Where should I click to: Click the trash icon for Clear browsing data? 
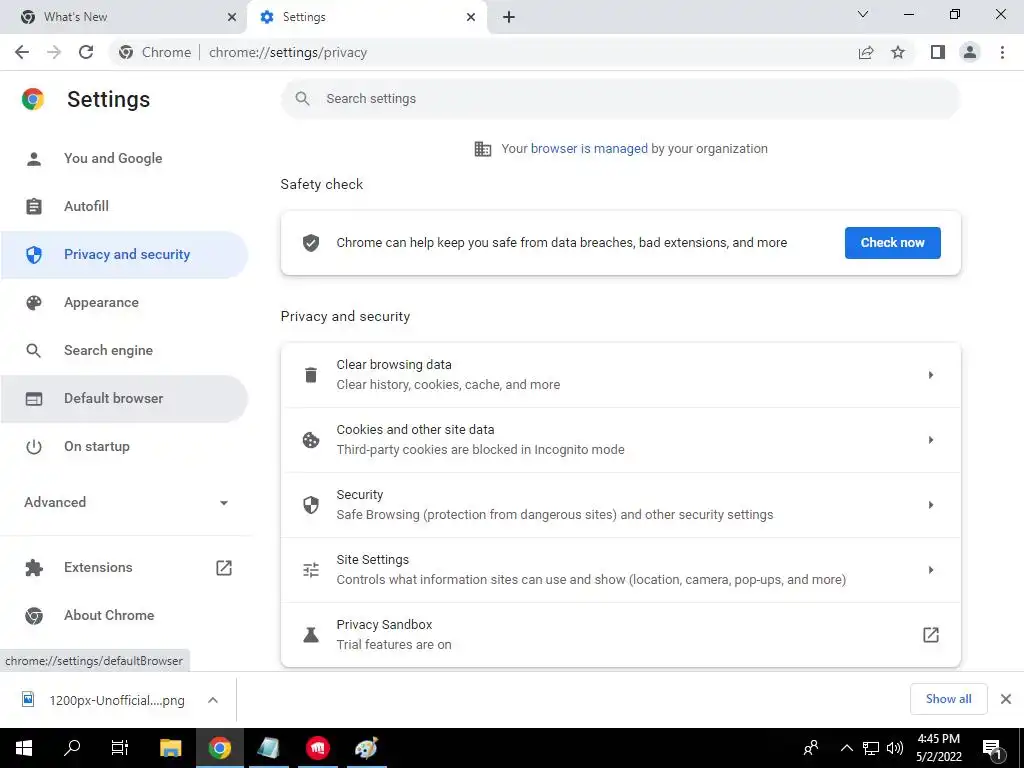311,375
